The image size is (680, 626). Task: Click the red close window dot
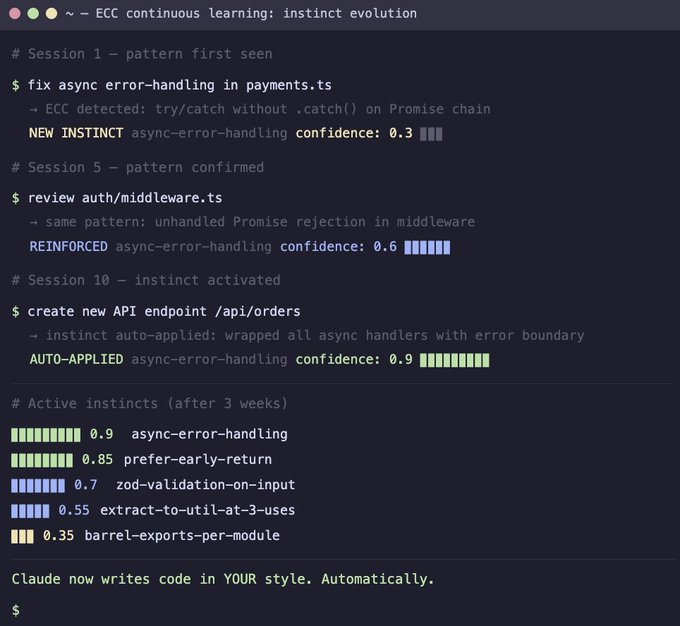coord(15,14)
